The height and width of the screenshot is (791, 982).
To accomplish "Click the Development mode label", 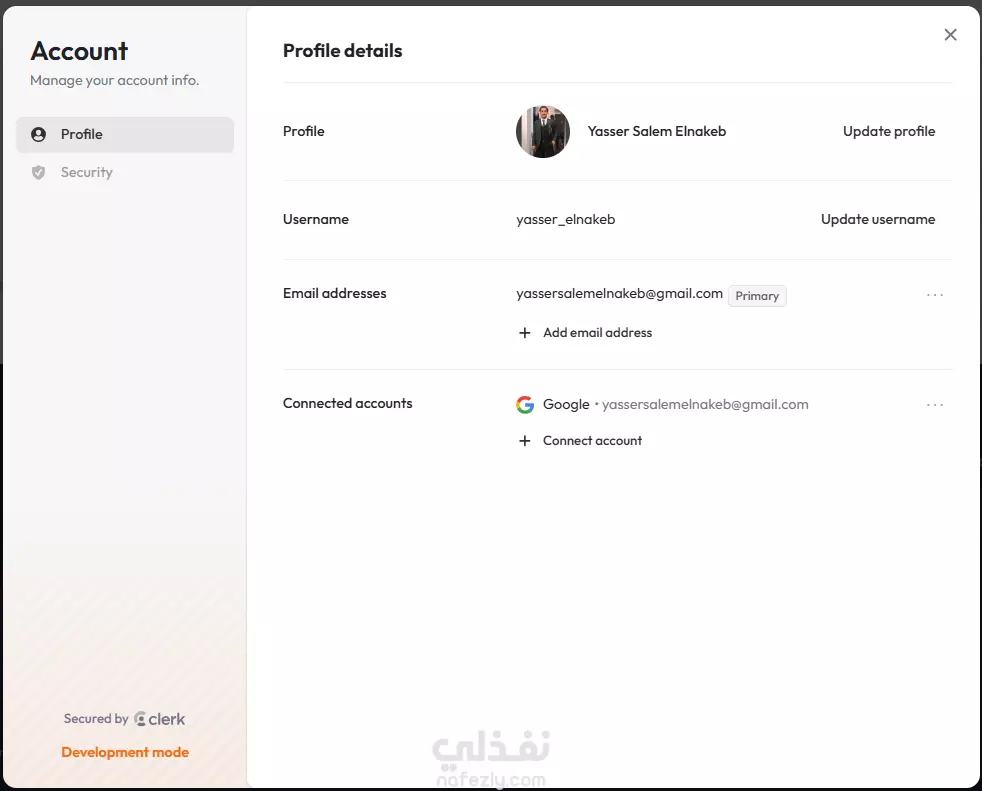I will point(125,752).
